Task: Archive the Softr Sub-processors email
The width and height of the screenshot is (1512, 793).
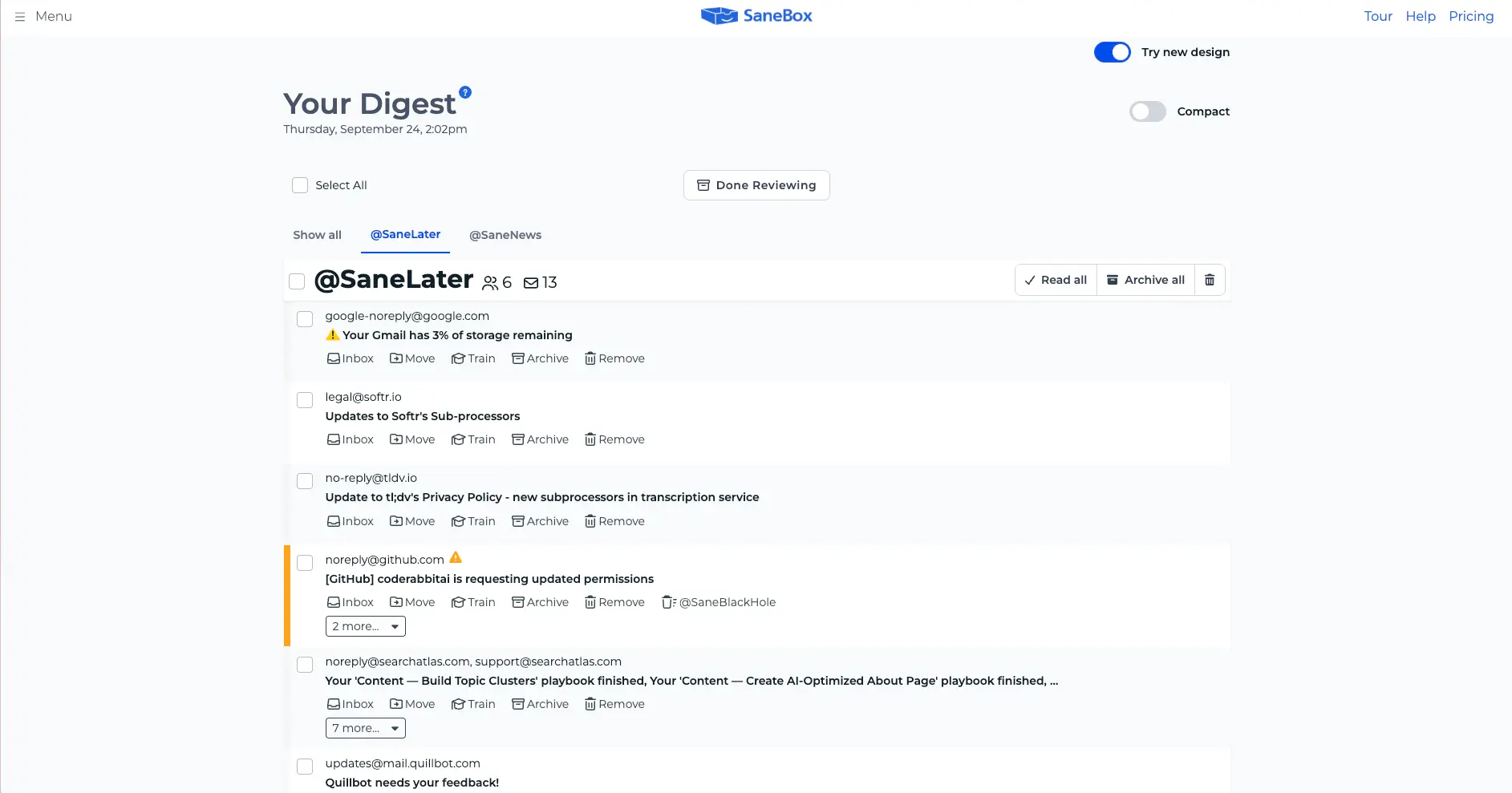Action: [541, 439]
